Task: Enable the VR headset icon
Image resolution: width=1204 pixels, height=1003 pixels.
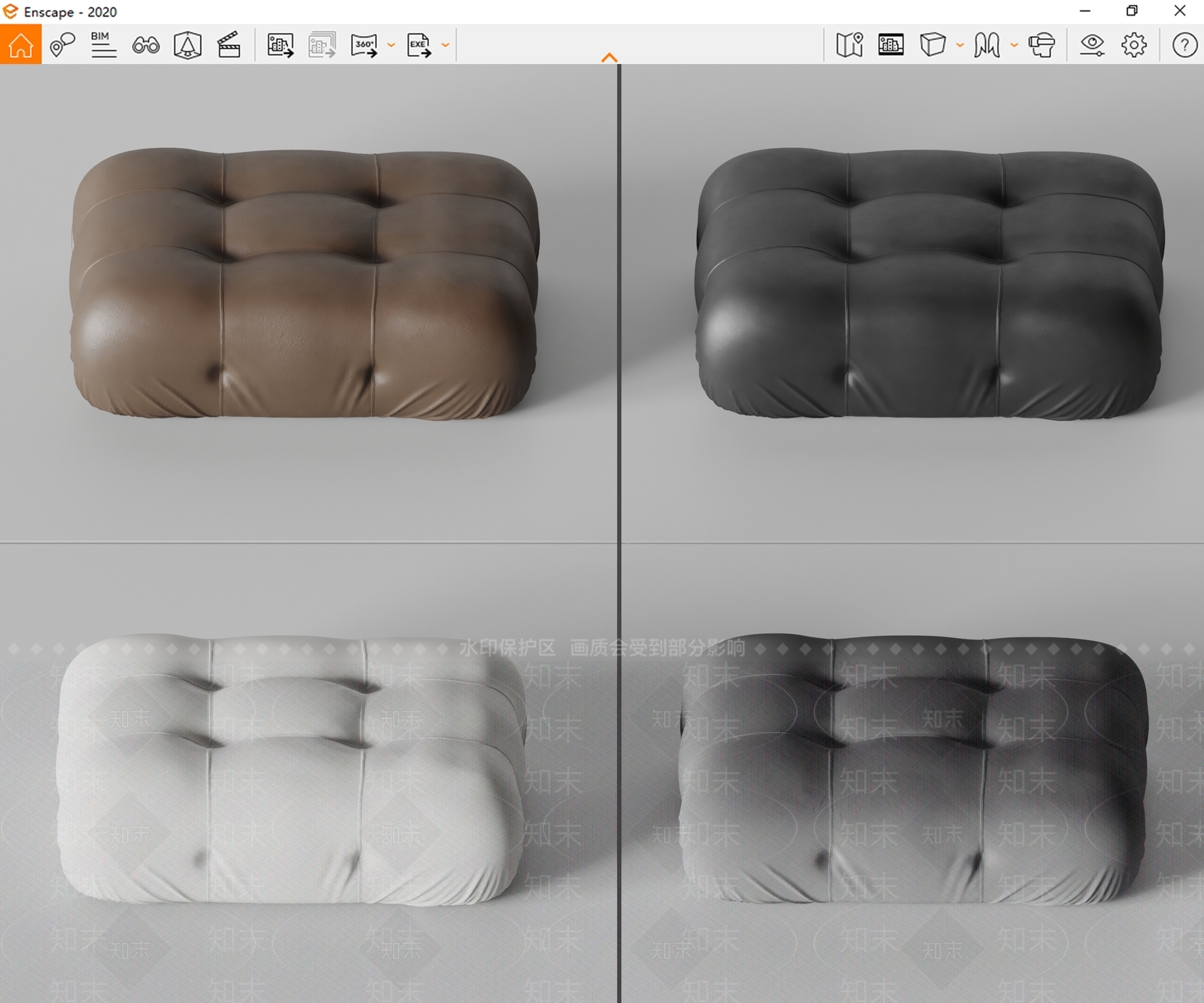Action: pos(1041,45)
